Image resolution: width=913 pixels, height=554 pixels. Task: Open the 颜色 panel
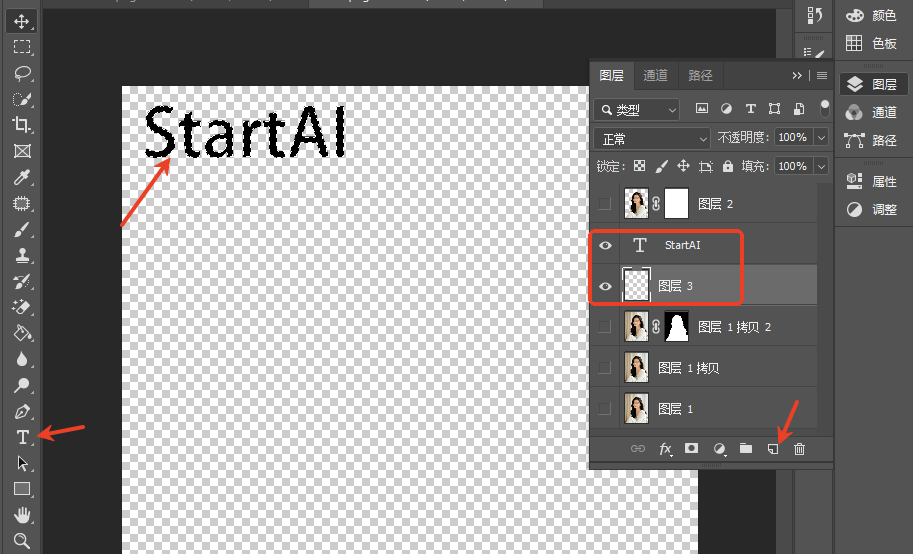tap(872, 16)
